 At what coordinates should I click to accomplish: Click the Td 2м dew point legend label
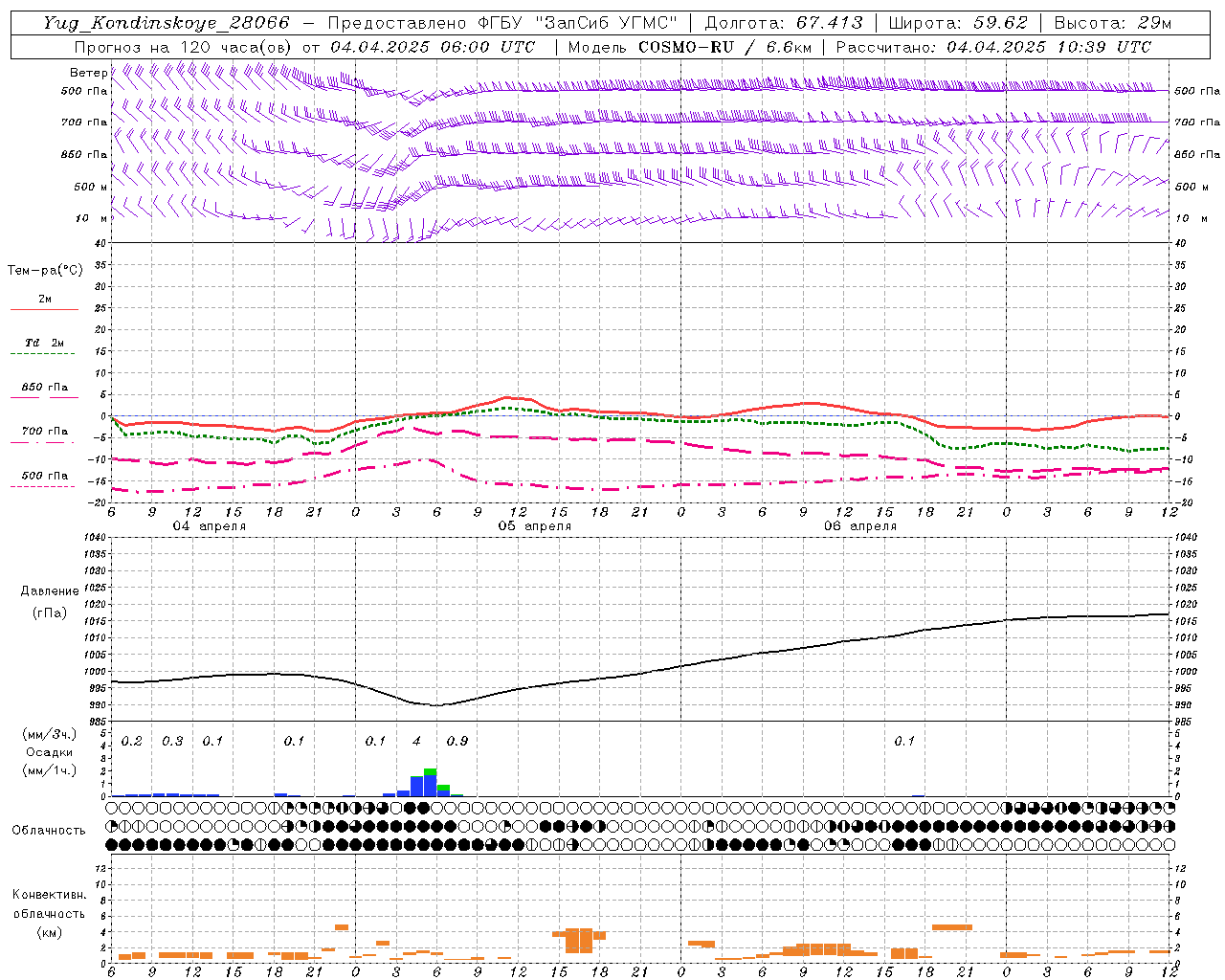click(45, 343)
